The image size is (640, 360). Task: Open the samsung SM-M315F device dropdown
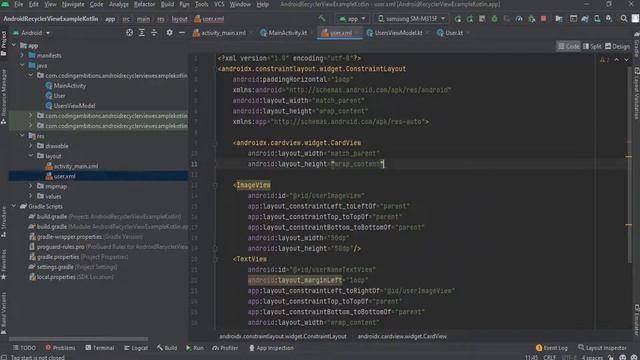click(x=411, y=19)
